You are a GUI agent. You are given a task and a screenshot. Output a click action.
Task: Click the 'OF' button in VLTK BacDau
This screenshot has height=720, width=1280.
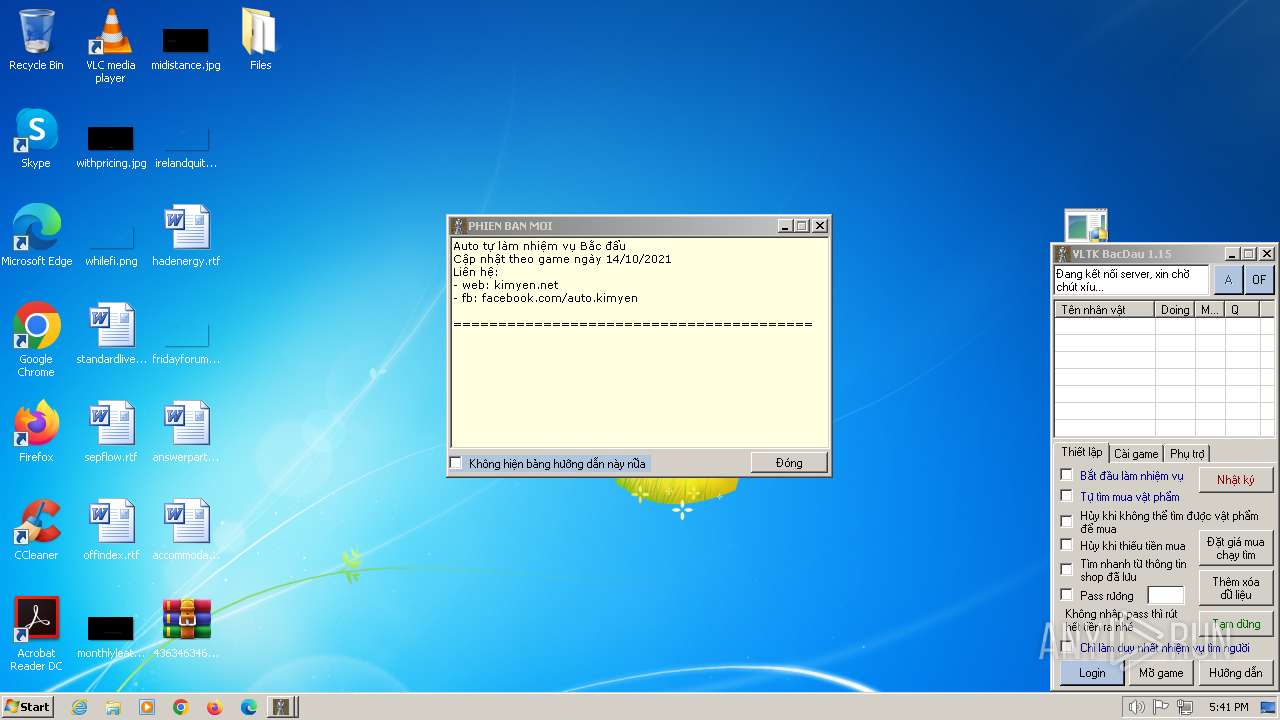coord(1259,280)
